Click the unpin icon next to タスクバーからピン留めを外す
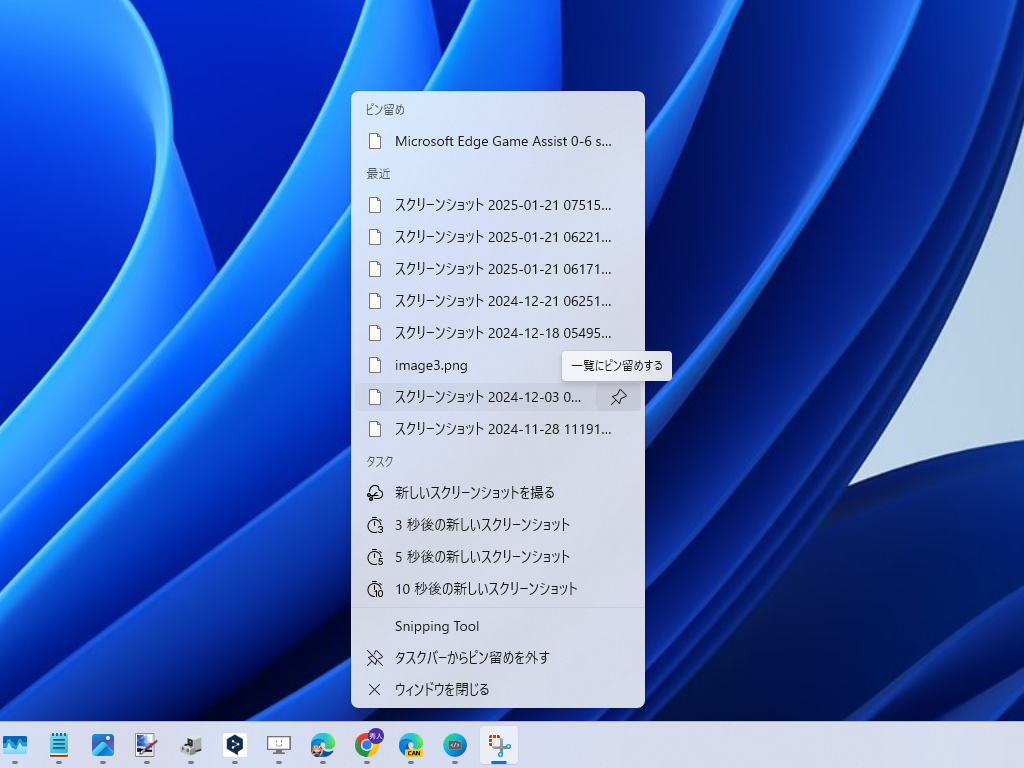The width and height of the screenshot is (1024, 768). tap(374, 658)
